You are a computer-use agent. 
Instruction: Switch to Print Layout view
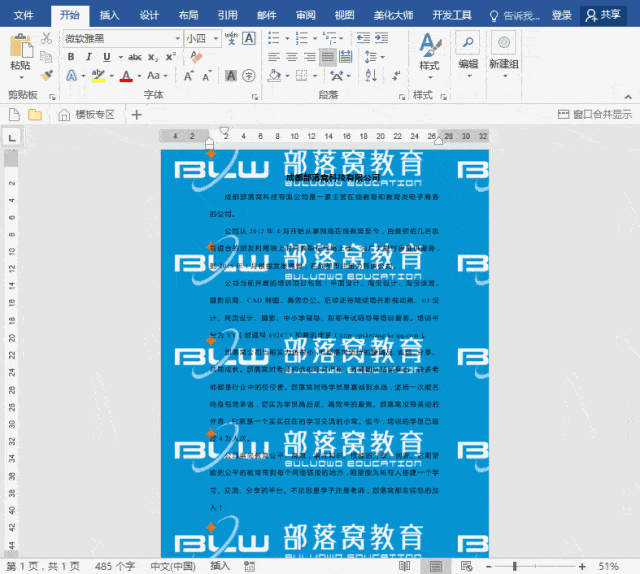(x=436, y=566)
